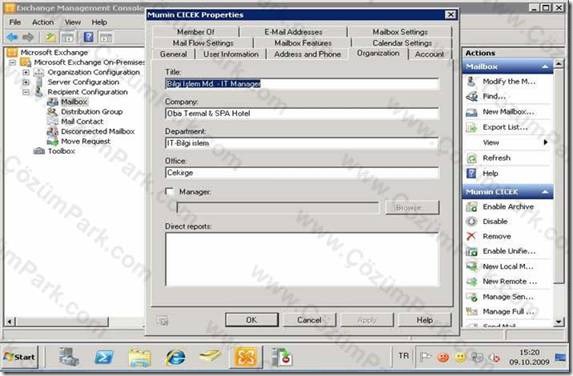Viewport: 573px width, 376px height.
Task: Switch to Address and Phone tab
Action: tap(307, 54)
